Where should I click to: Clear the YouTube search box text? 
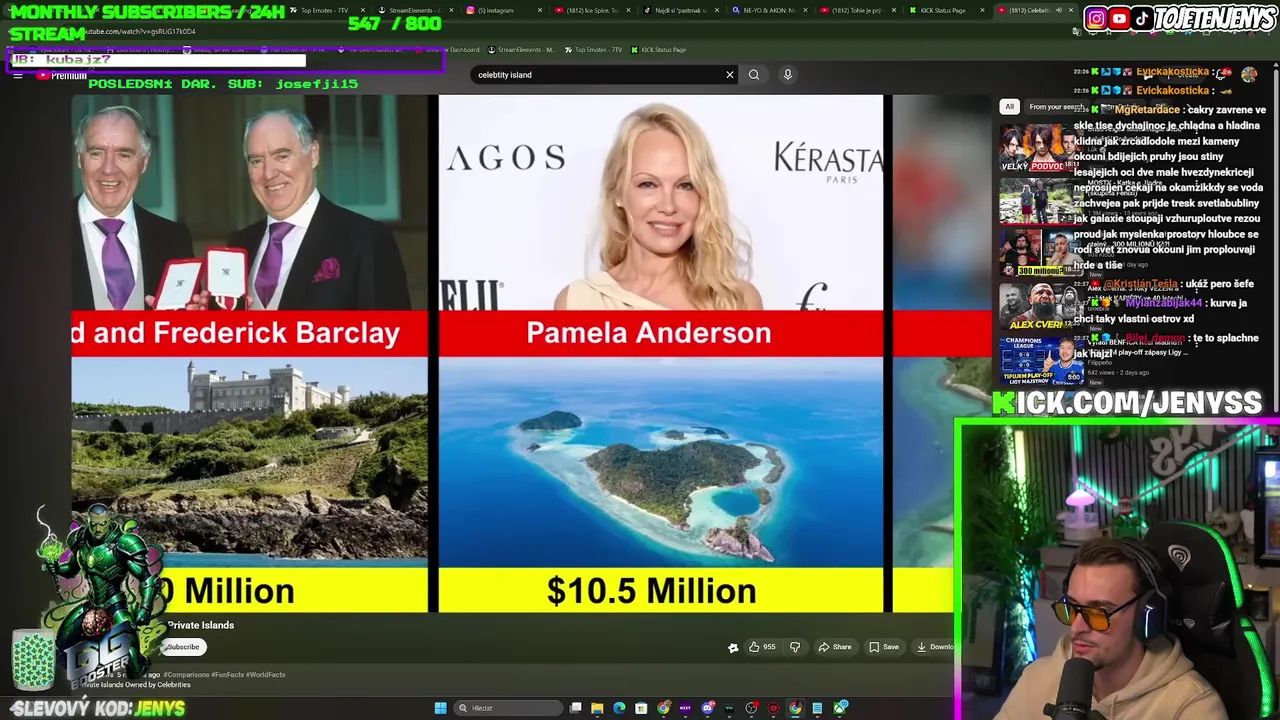click(730, 74)
